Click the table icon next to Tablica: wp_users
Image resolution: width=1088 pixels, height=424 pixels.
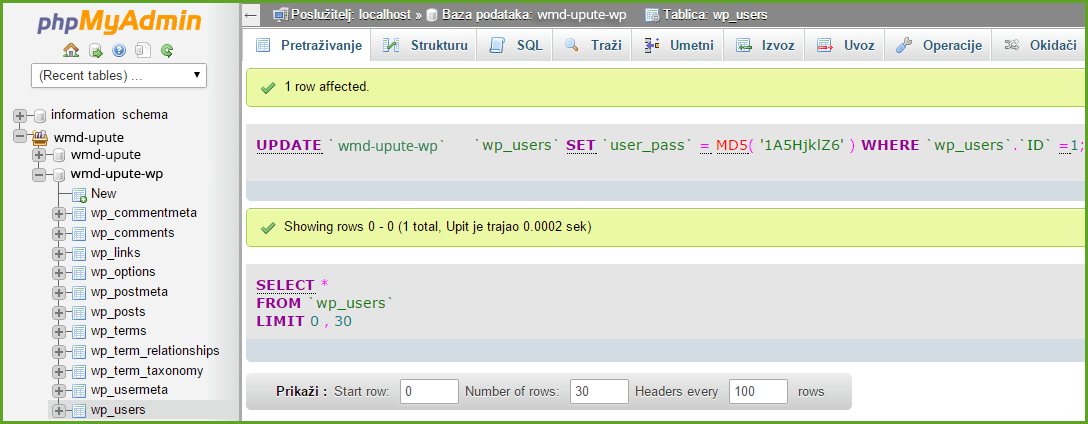tap(652, 15)
